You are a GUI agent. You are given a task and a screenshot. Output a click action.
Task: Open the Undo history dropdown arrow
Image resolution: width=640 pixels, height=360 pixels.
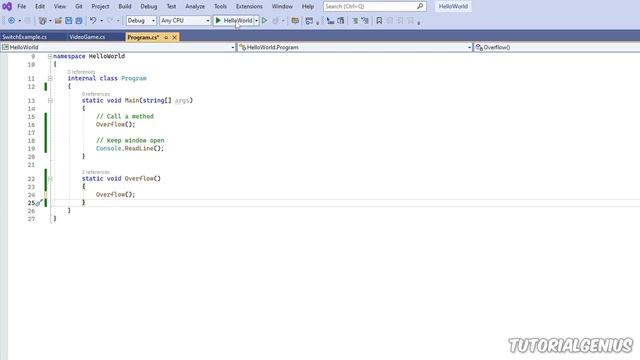point(101,20)
